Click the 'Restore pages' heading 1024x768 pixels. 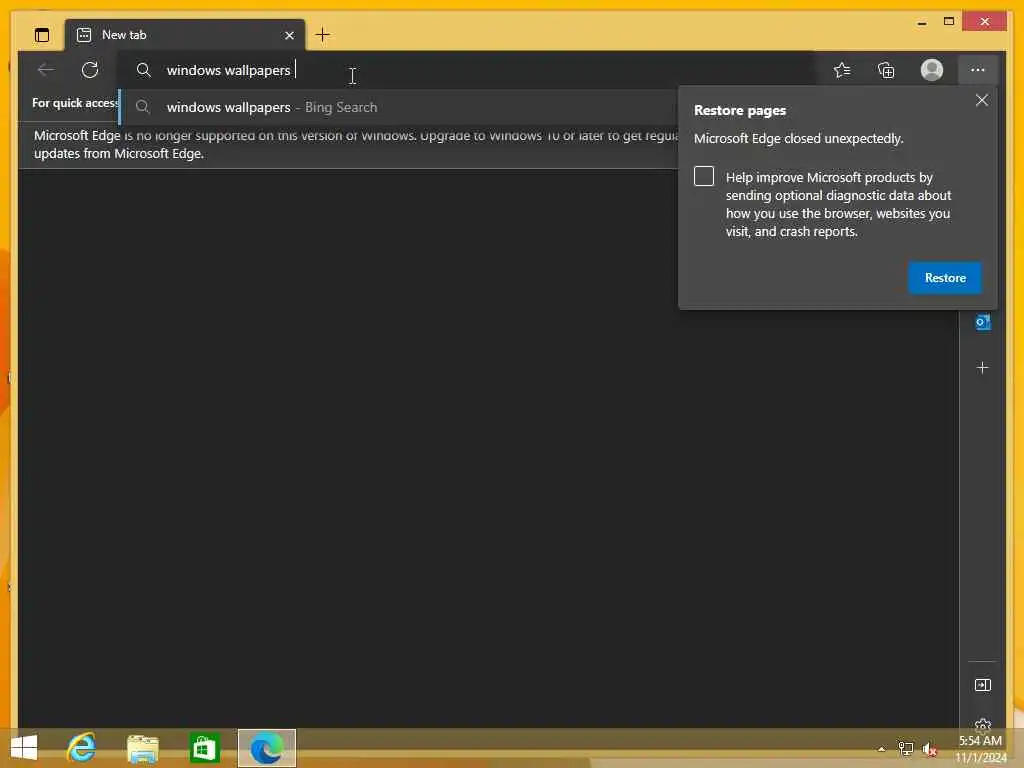[739, 110]
